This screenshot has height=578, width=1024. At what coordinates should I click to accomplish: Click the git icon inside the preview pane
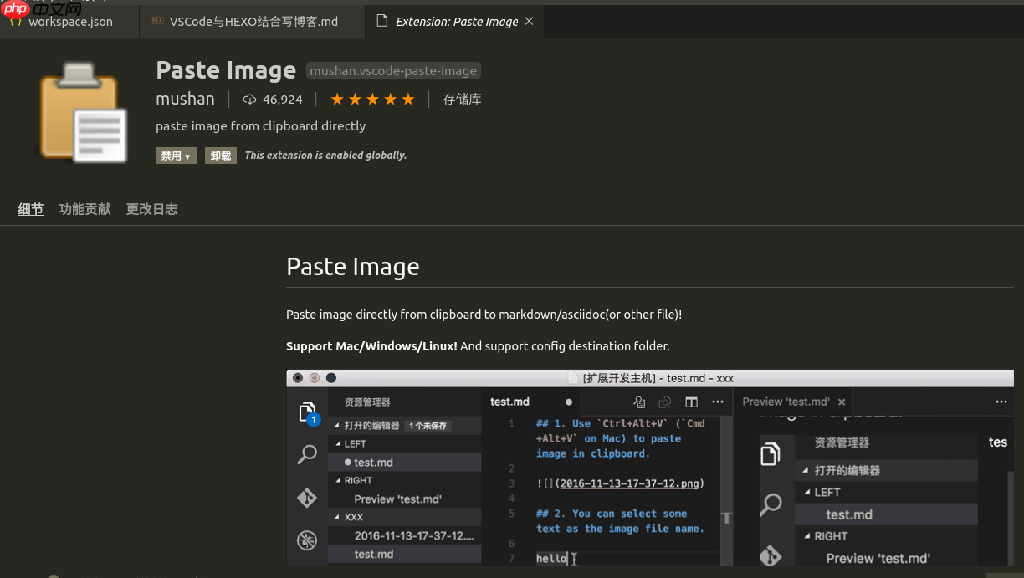(771, 555)
